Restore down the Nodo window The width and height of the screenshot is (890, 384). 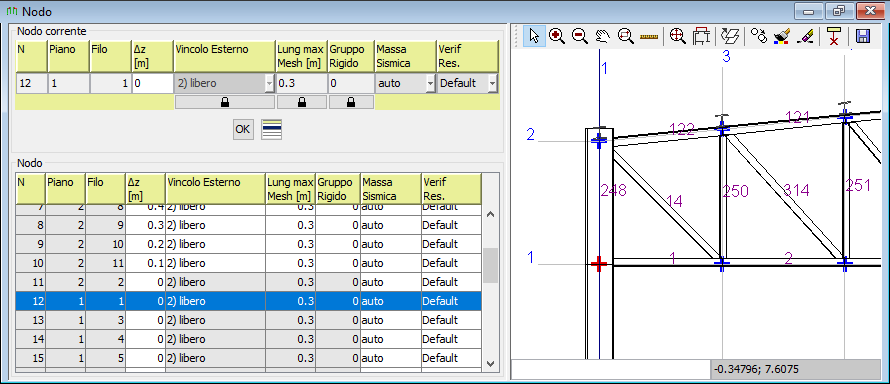tap(839, 10)
